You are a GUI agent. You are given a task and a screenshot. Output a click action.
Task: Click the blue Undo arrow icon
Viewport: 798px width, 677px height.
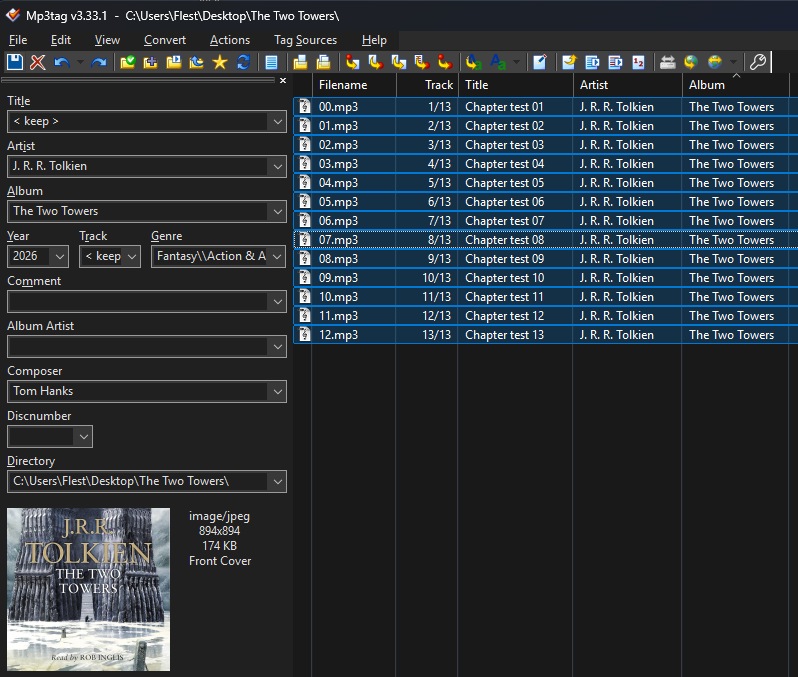[62, 62]
